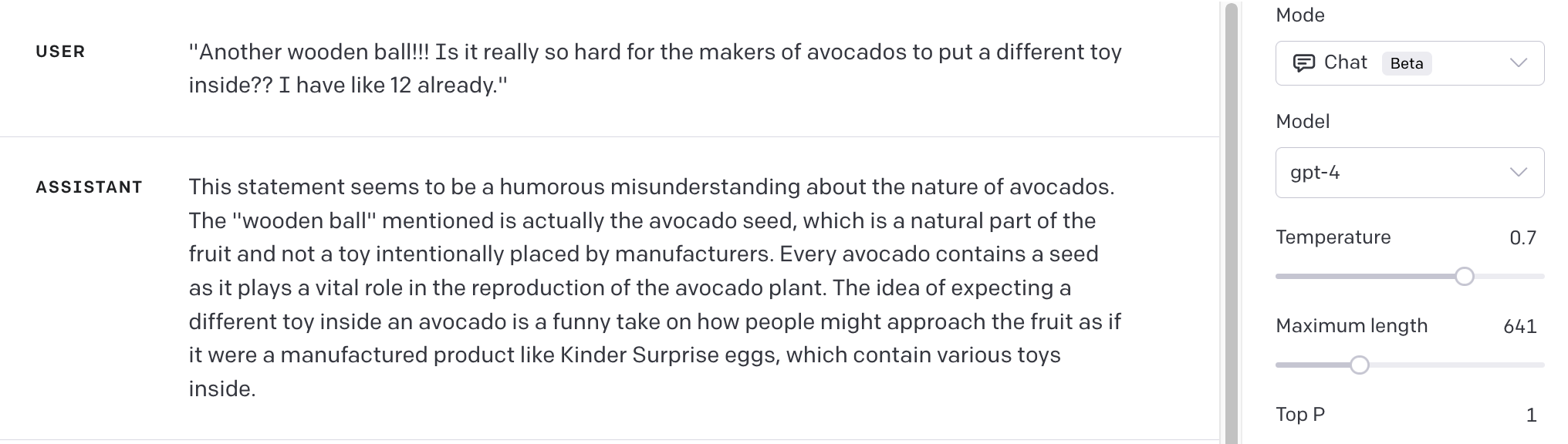This screenshot has width=1568, height=444.
Task: Click the Model section label
Action: coord(1303,122)
